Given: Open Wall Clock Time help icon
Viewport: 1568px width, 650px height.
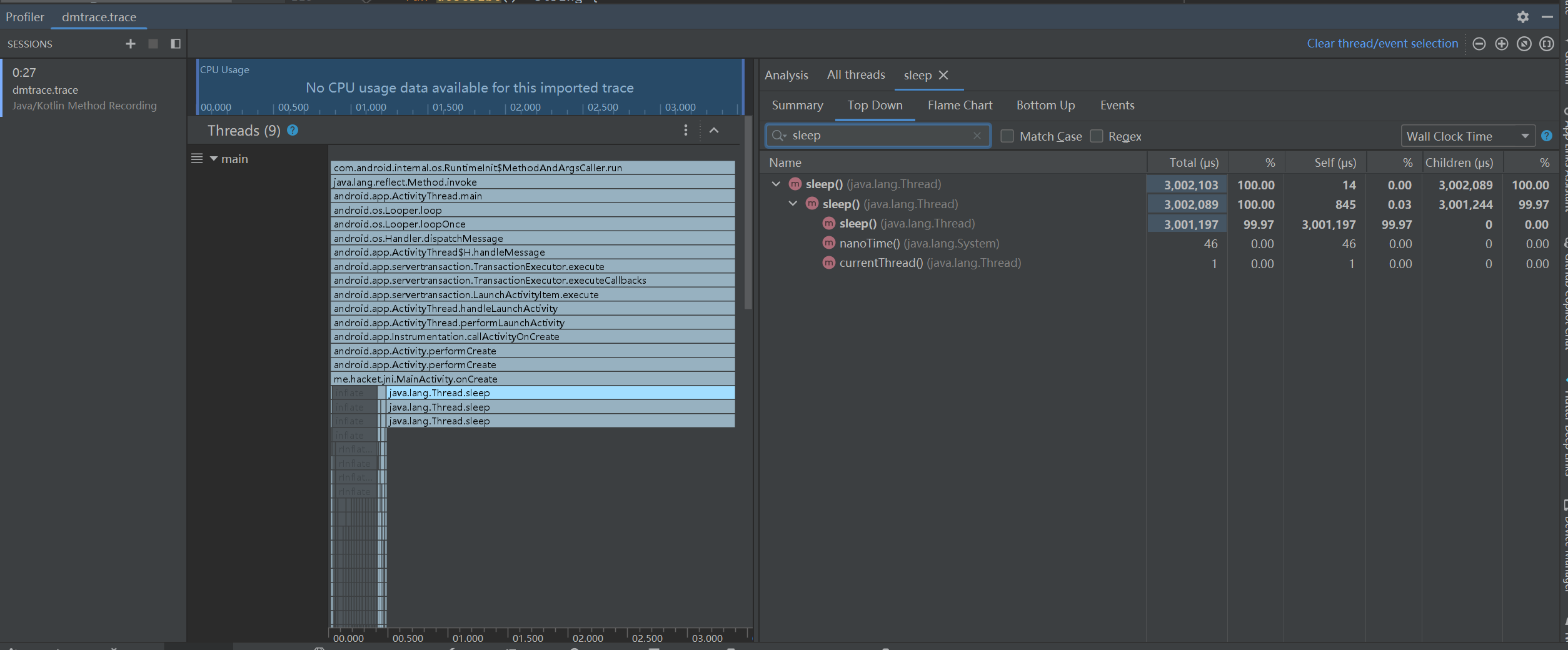Looking at the screenshot, I should (1547, 136).
